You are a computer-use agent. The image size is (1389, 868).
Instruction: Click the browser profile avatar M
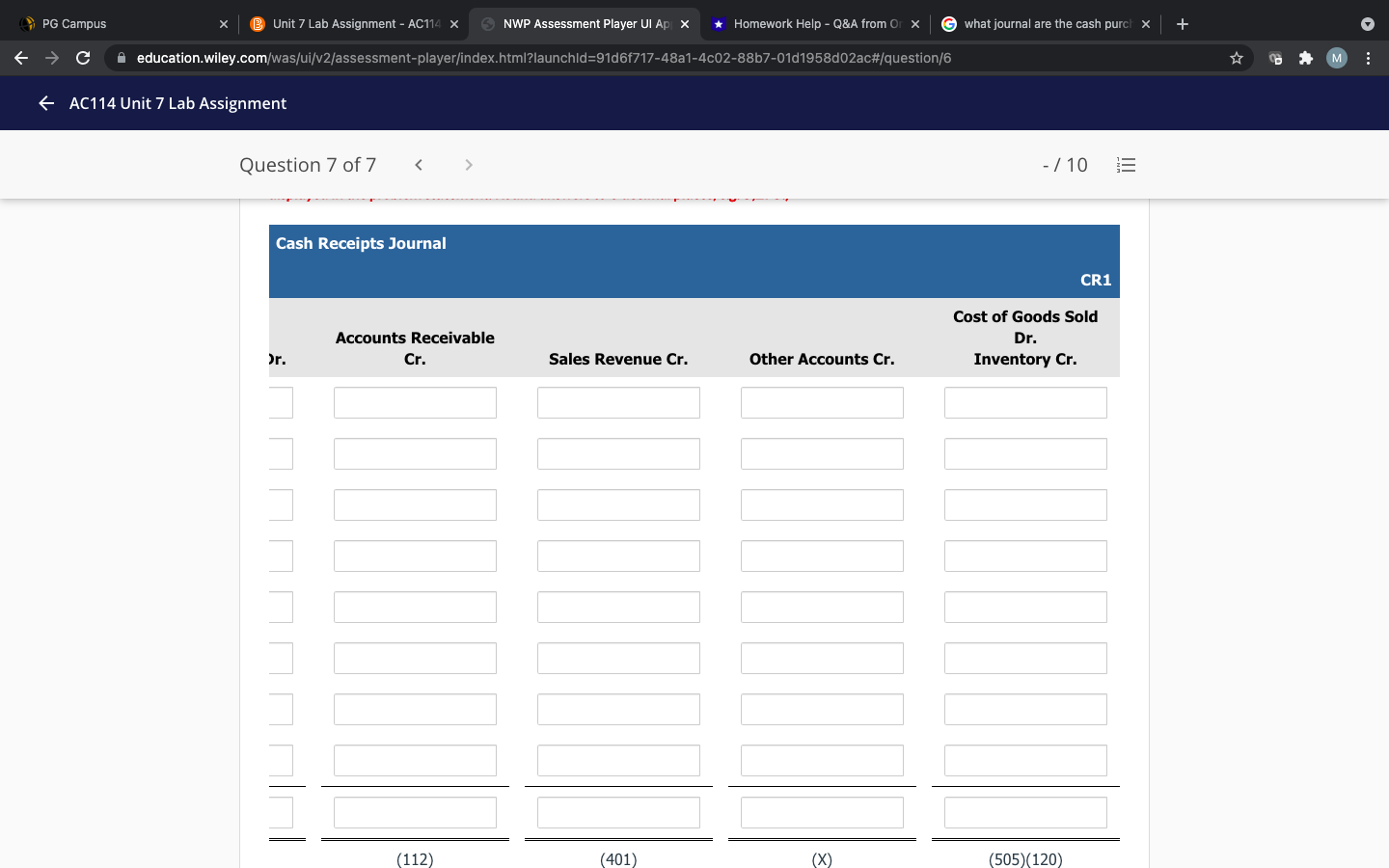1336,58
